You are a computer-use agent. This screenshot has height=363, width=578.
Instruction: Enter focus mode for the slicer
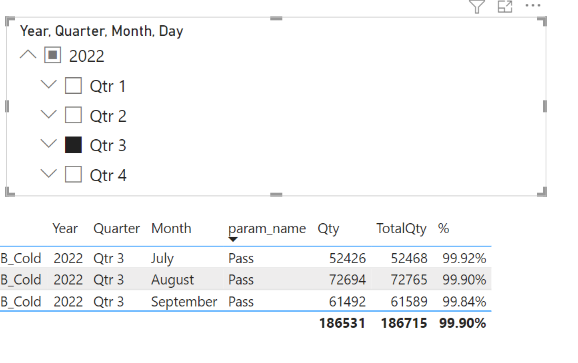click(x=505, y=6)
